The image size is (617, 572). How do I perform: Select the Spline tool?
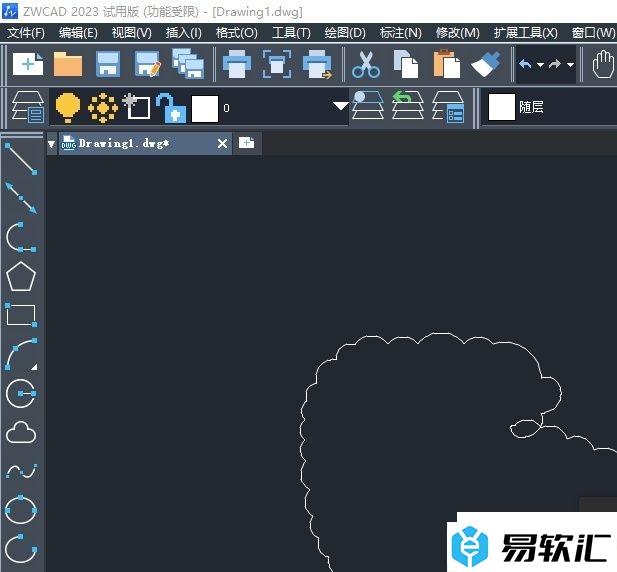[21, 471]
